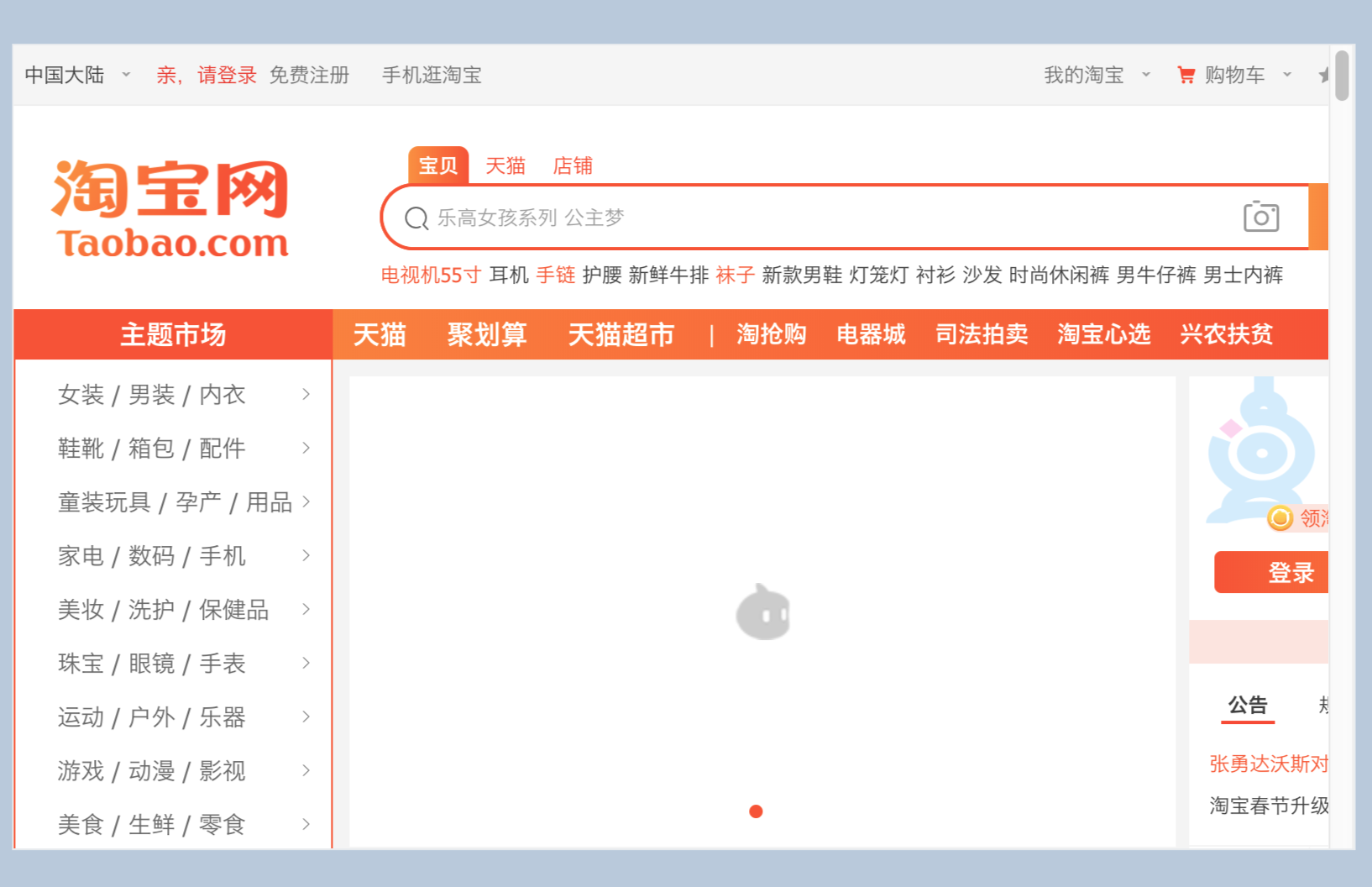This screenshot has width=1372, height=887.
Task: Click the star icon at top right
Action: tap(1324, 76)
